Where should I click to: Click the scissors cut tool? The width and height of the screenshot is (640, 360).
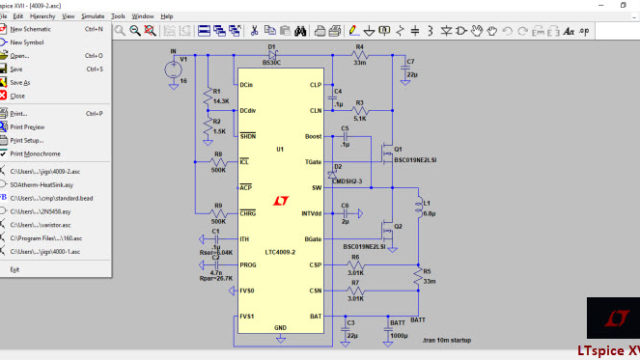[x=254, y=31]
